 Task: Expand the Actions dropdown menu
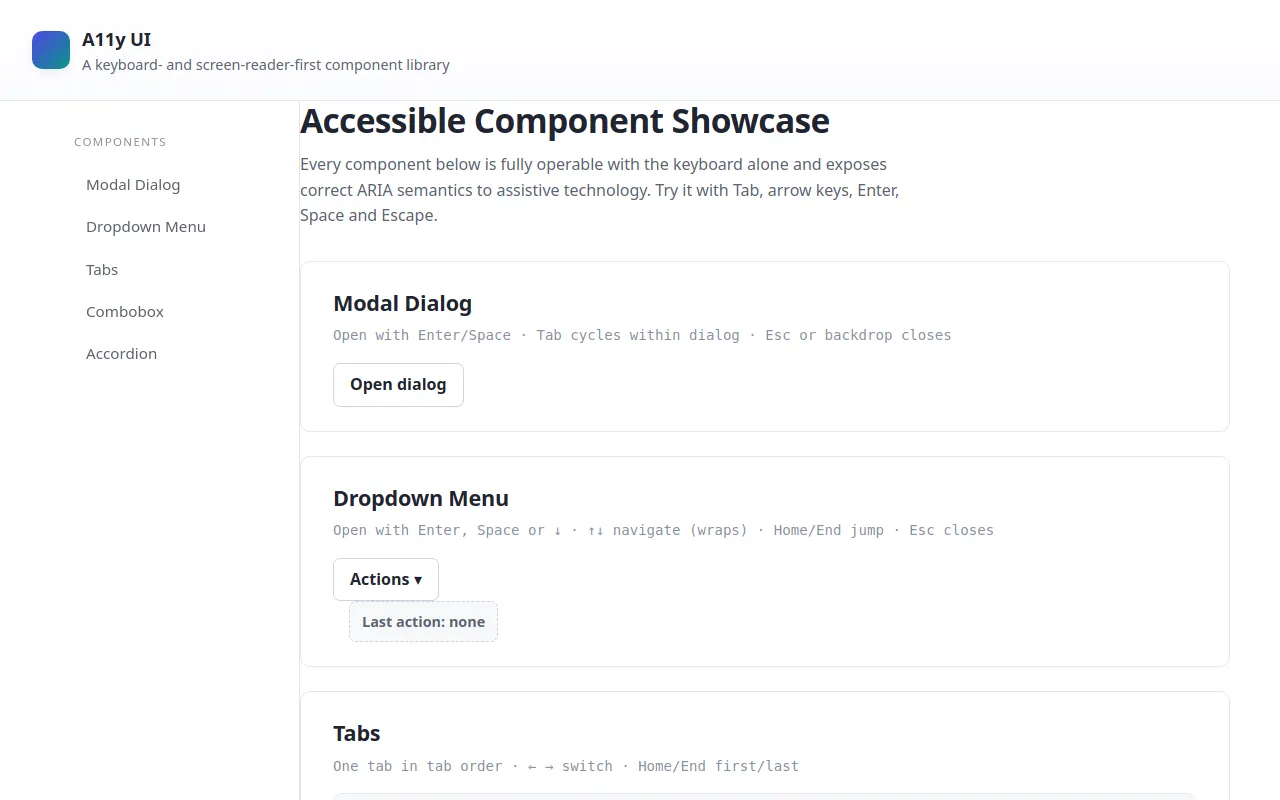(386, 579)
